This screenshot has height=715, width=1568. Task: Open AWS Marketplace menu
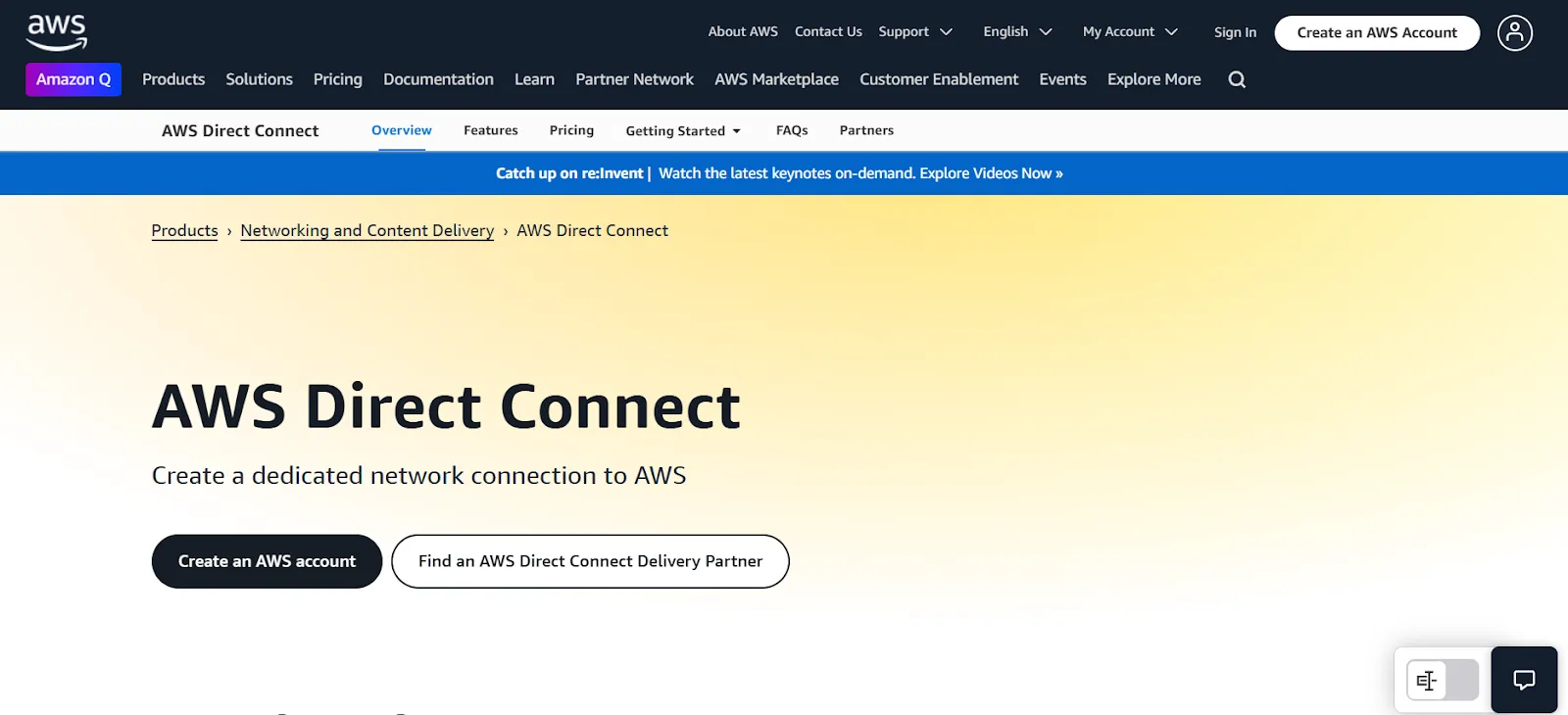[776, 79]
